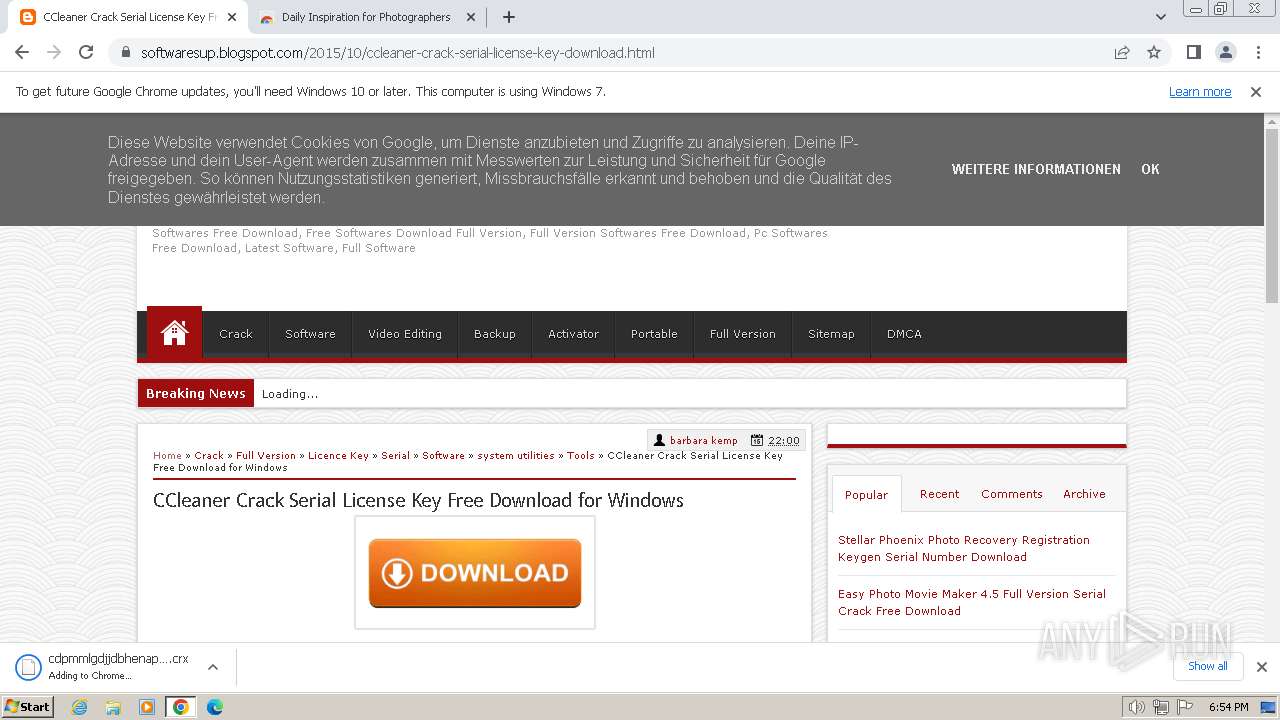The image size is (1280, 720).
Task: Open the DMCA menu item
Action: [904, 334]
